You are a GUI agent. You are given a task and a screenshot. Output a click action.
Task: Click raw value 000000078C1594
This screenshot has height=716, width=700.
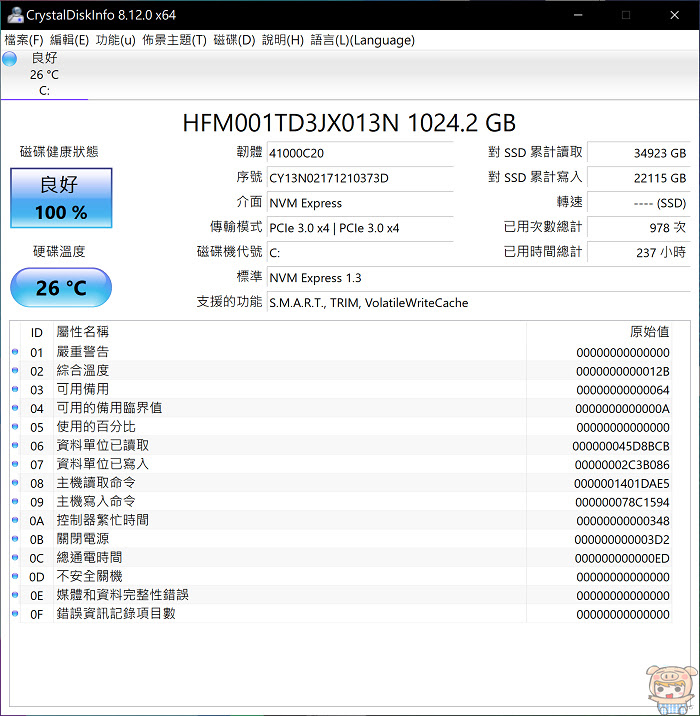point(622,502)
